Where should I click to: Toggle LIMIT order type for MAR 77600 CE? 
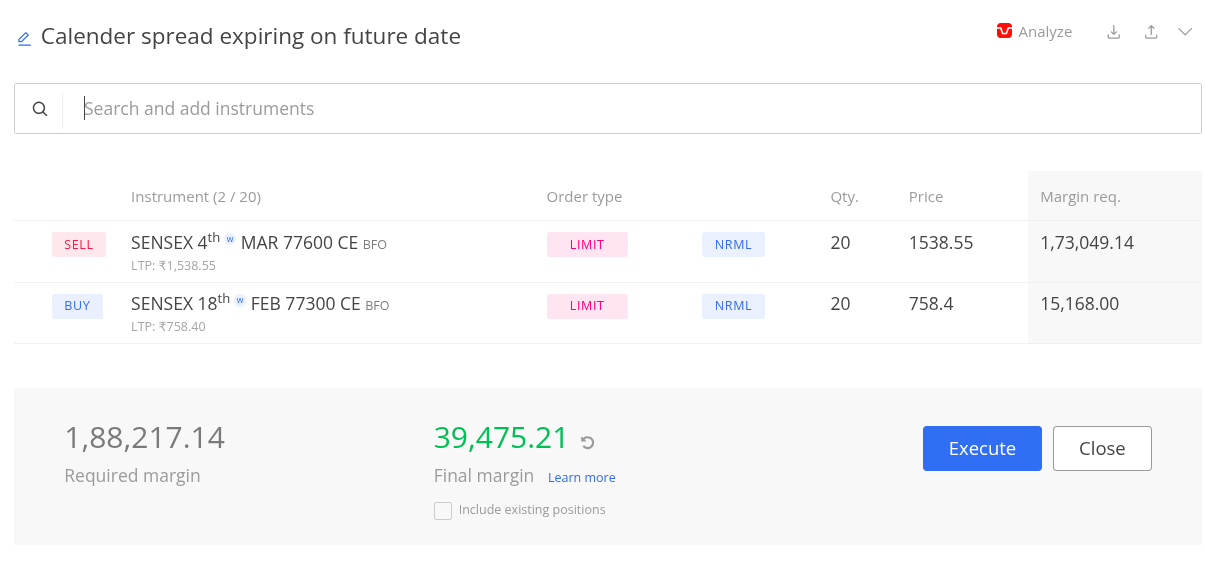coord(587,245)
